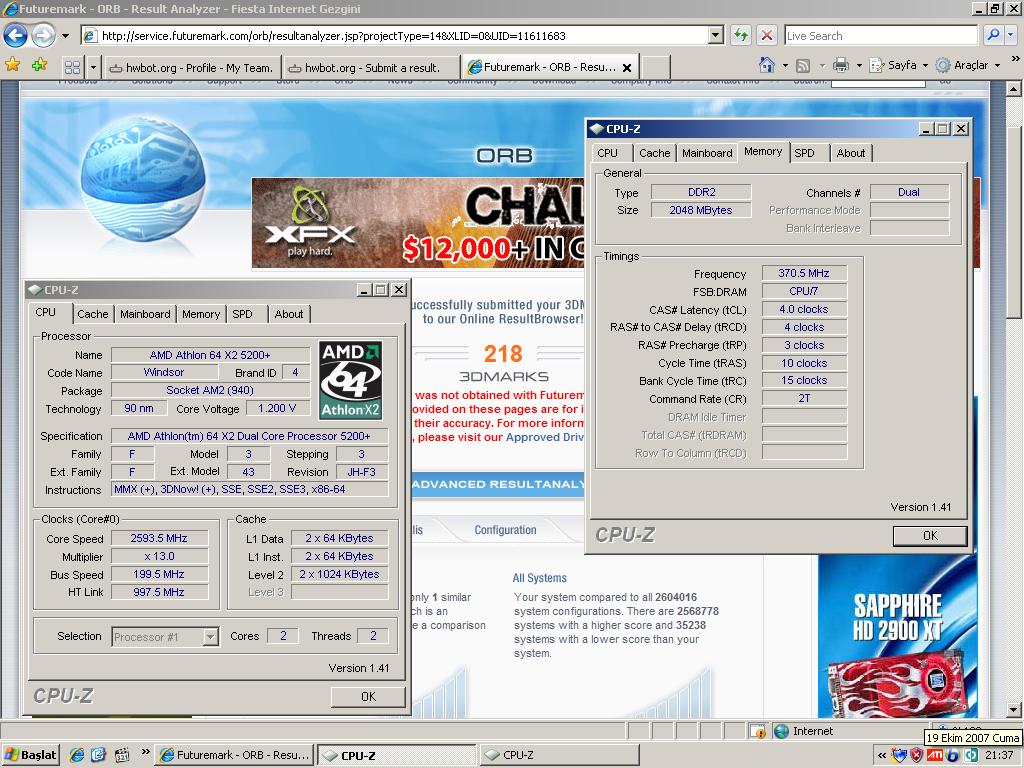1024x768 pixels.
Task: Click the page scrollbar down arrow
Action: [1014, 709]
